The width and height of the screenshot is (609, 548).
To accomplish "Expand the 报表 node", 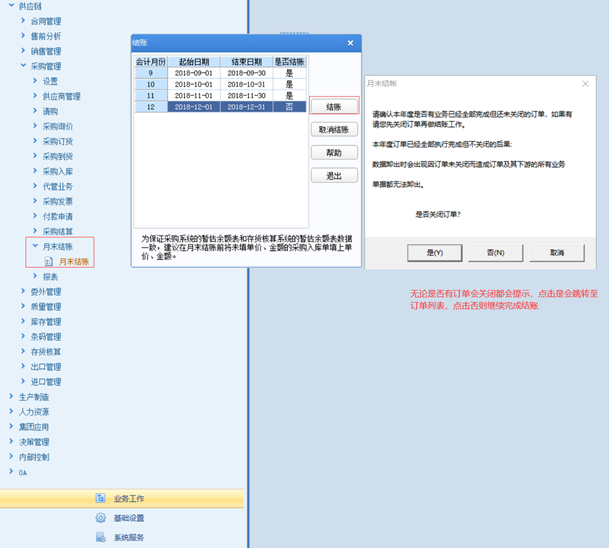I will pos(35,276).
